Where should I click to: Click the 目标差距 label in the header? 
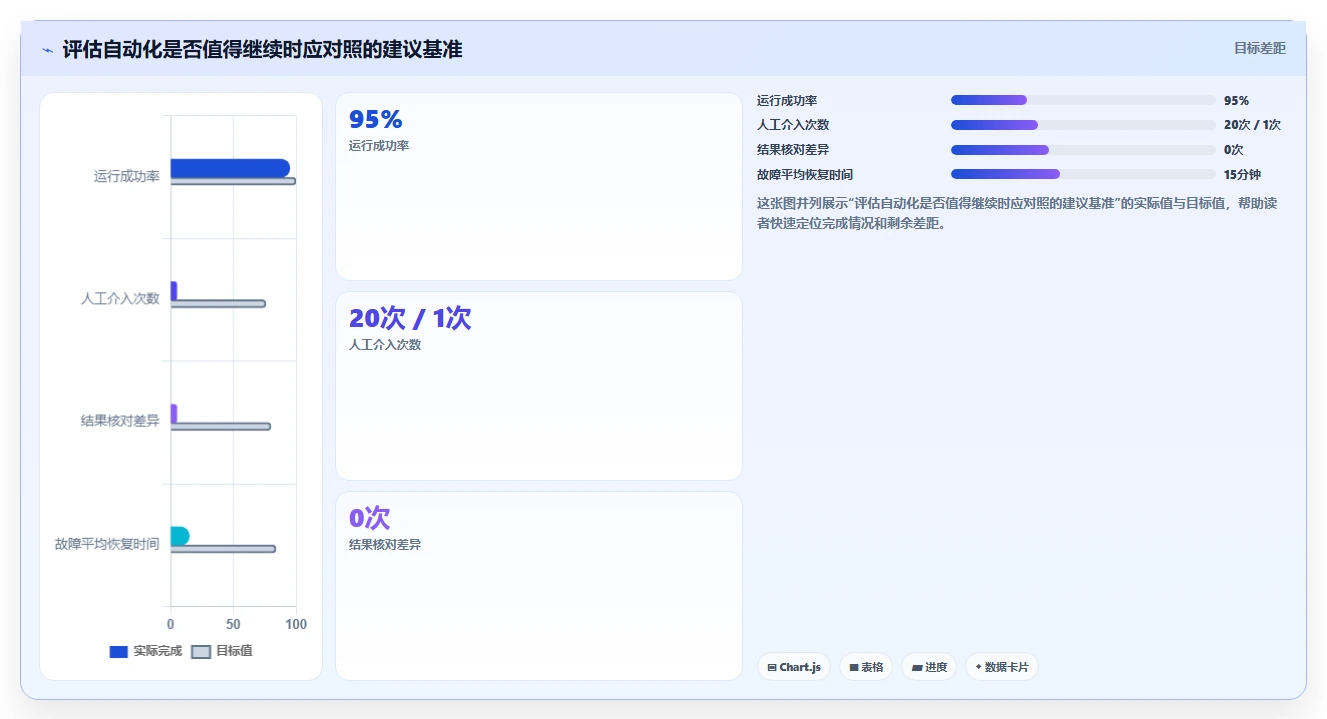click(1260, 48)
